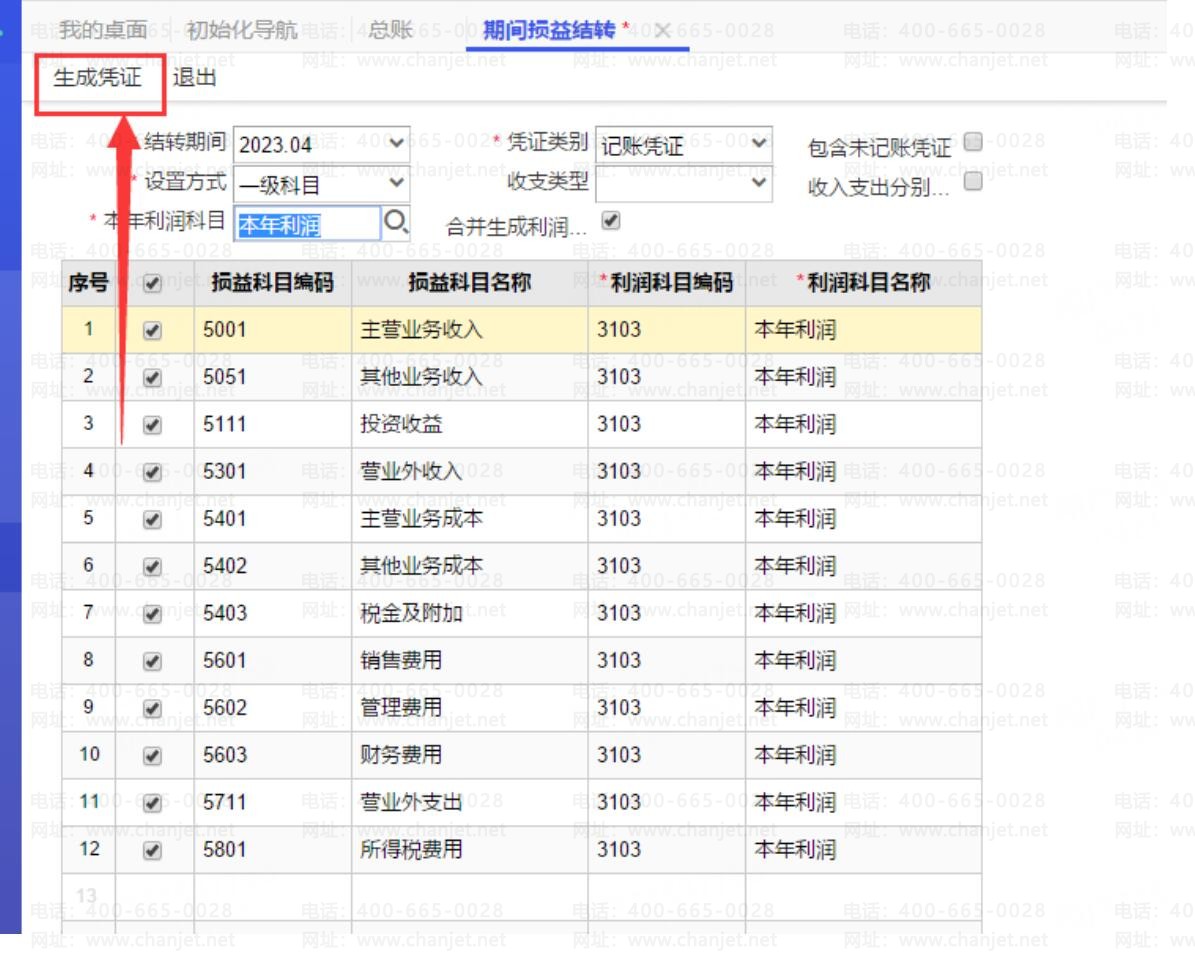Click code cell 5711
1195x959 pixels.
click(x=273, y=803)
